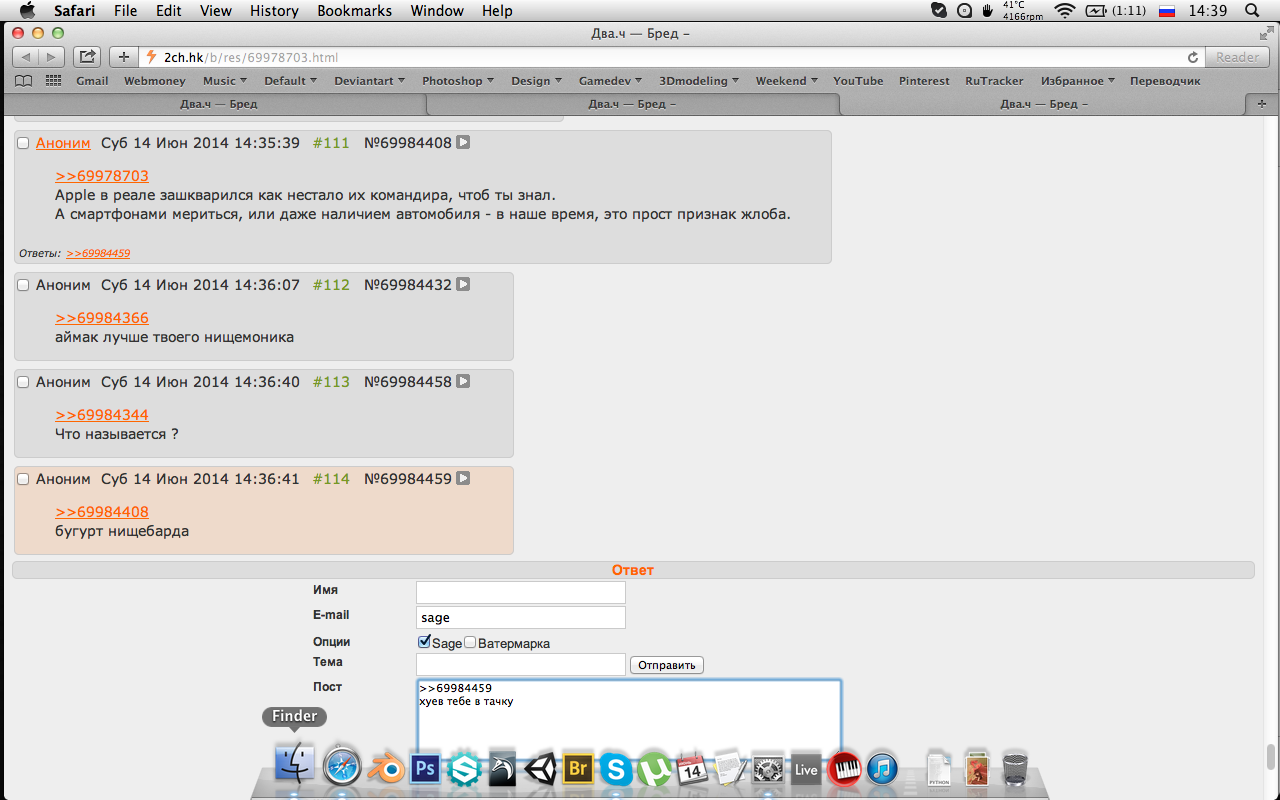This screenshot has height=800, width=1280.
Task: Launch Unity from the Dock
Action: [541, 768]
